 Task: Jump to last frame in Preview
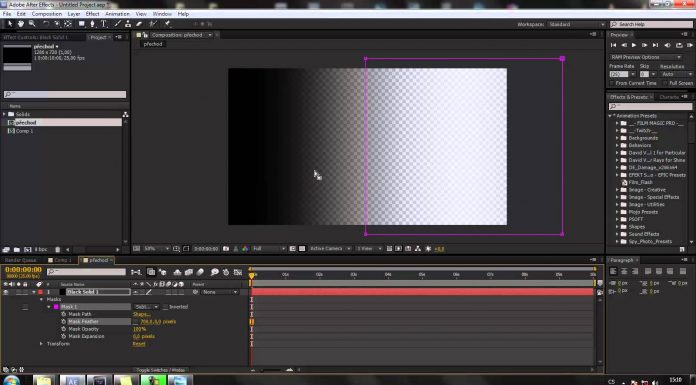click(655, 45)
